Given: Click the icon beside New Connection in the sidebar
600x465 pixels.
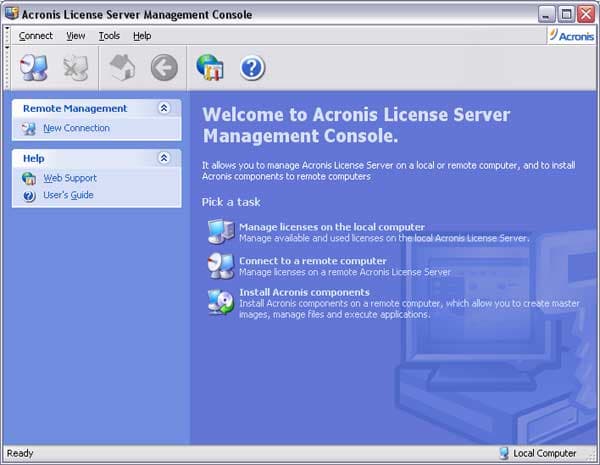Looking at the screenshot, I should click(29, 129).
